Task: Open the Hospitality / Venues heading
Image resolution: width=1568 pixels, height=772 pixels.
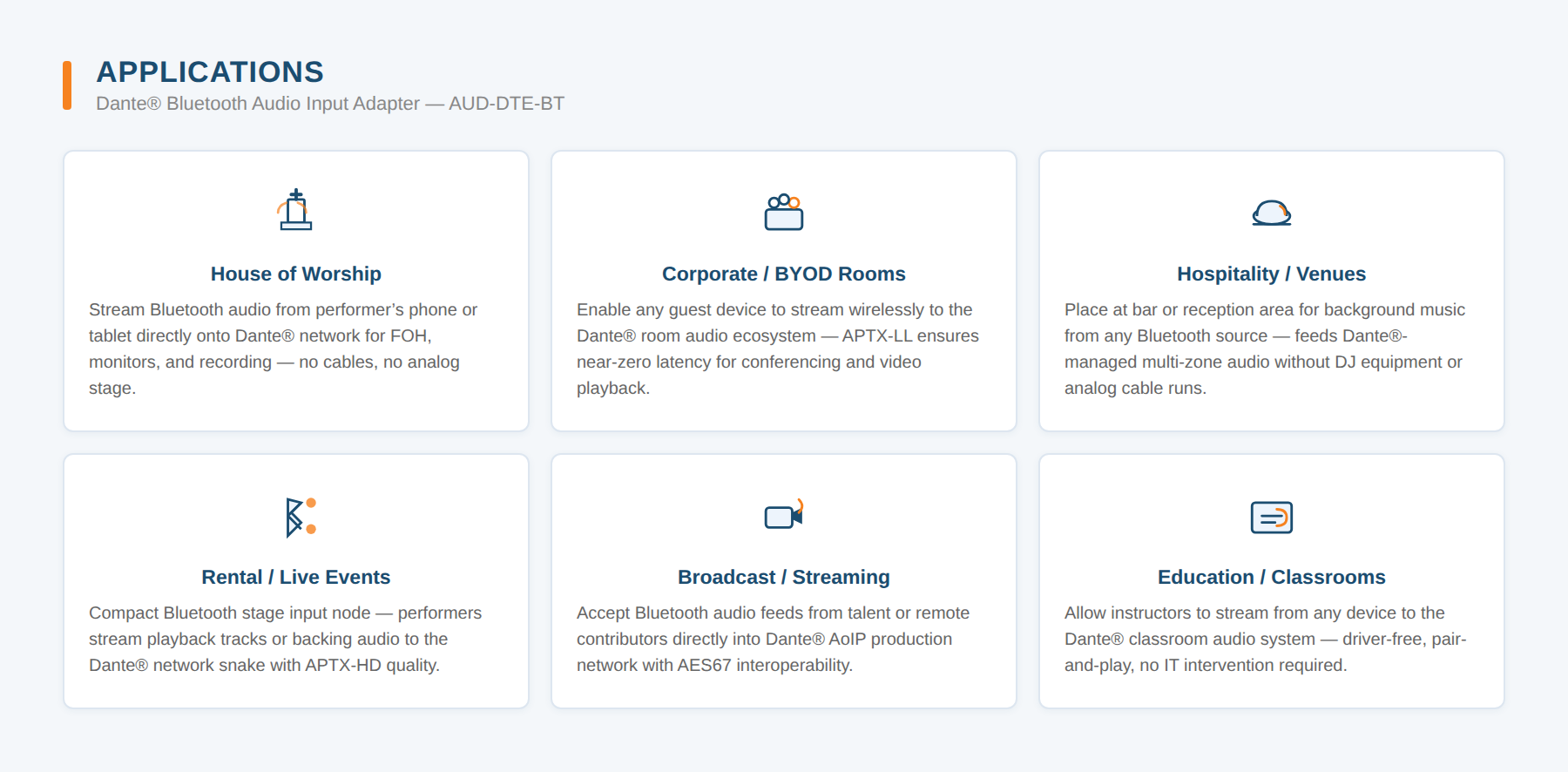Action: click(x=1272, y=274)
